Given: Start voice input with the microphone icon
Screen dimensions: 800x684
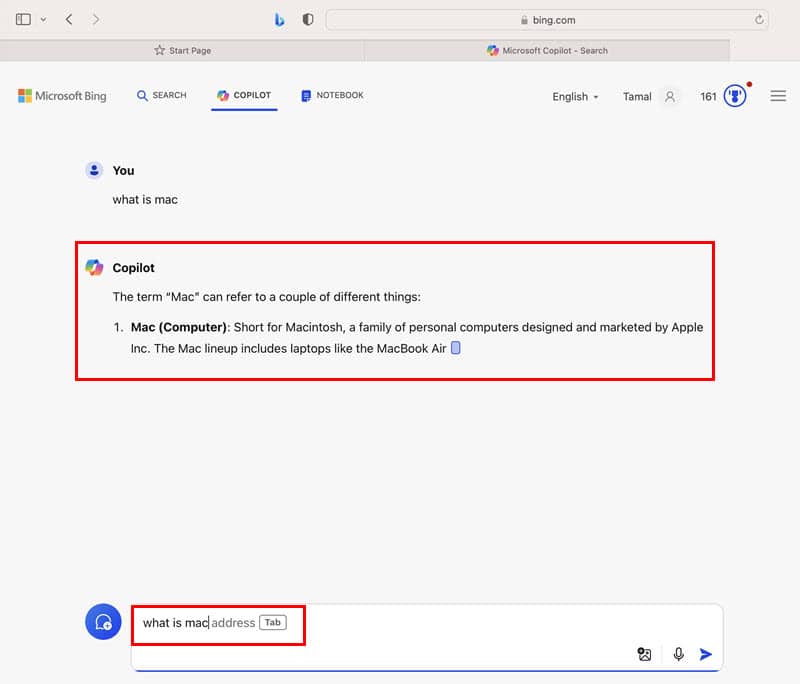Looking at the screenshot, I should pyautogui.click(x=679, y=654).
